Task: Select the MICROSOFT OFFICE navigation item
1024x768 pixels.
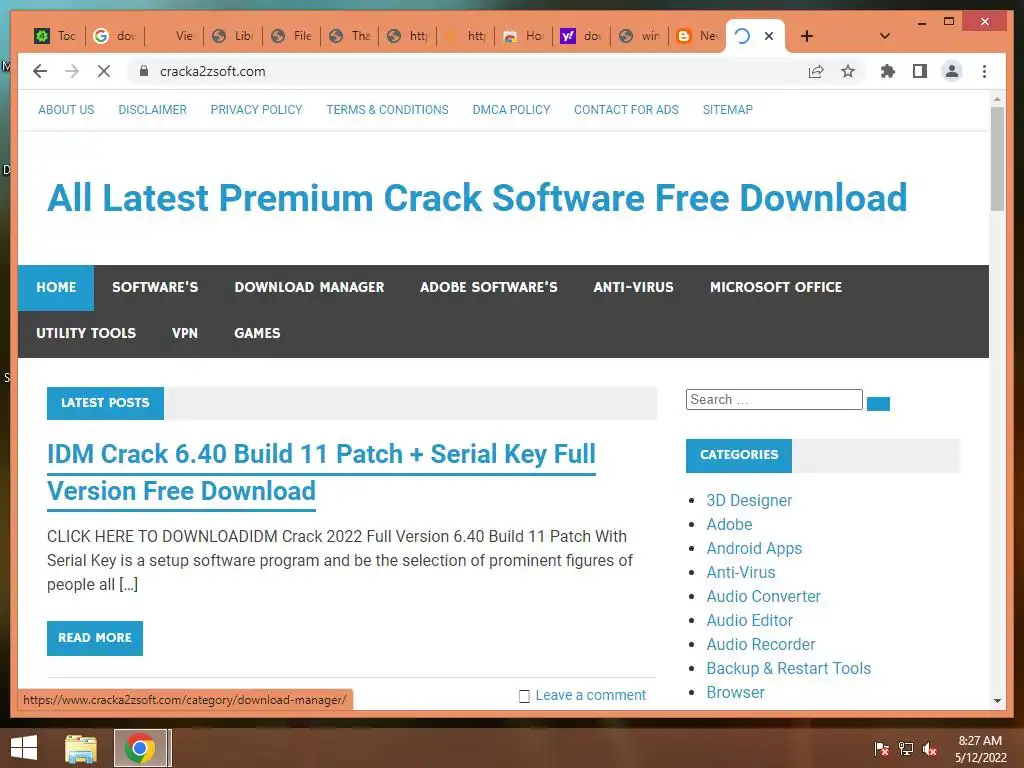Action: (x=776, y=287)
